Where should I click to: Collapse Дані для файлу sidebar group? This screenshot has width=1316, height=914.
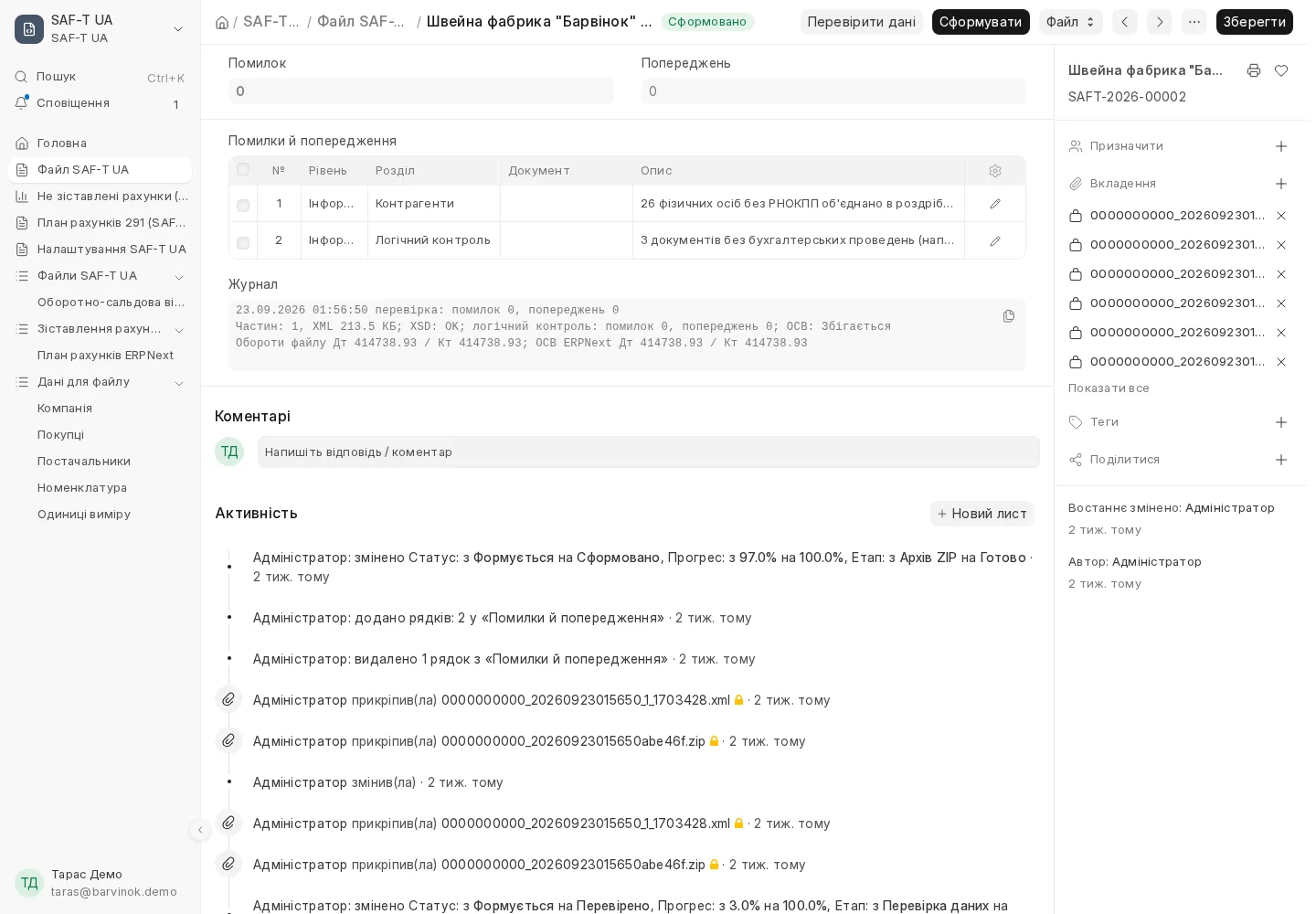tap(179, 382)
